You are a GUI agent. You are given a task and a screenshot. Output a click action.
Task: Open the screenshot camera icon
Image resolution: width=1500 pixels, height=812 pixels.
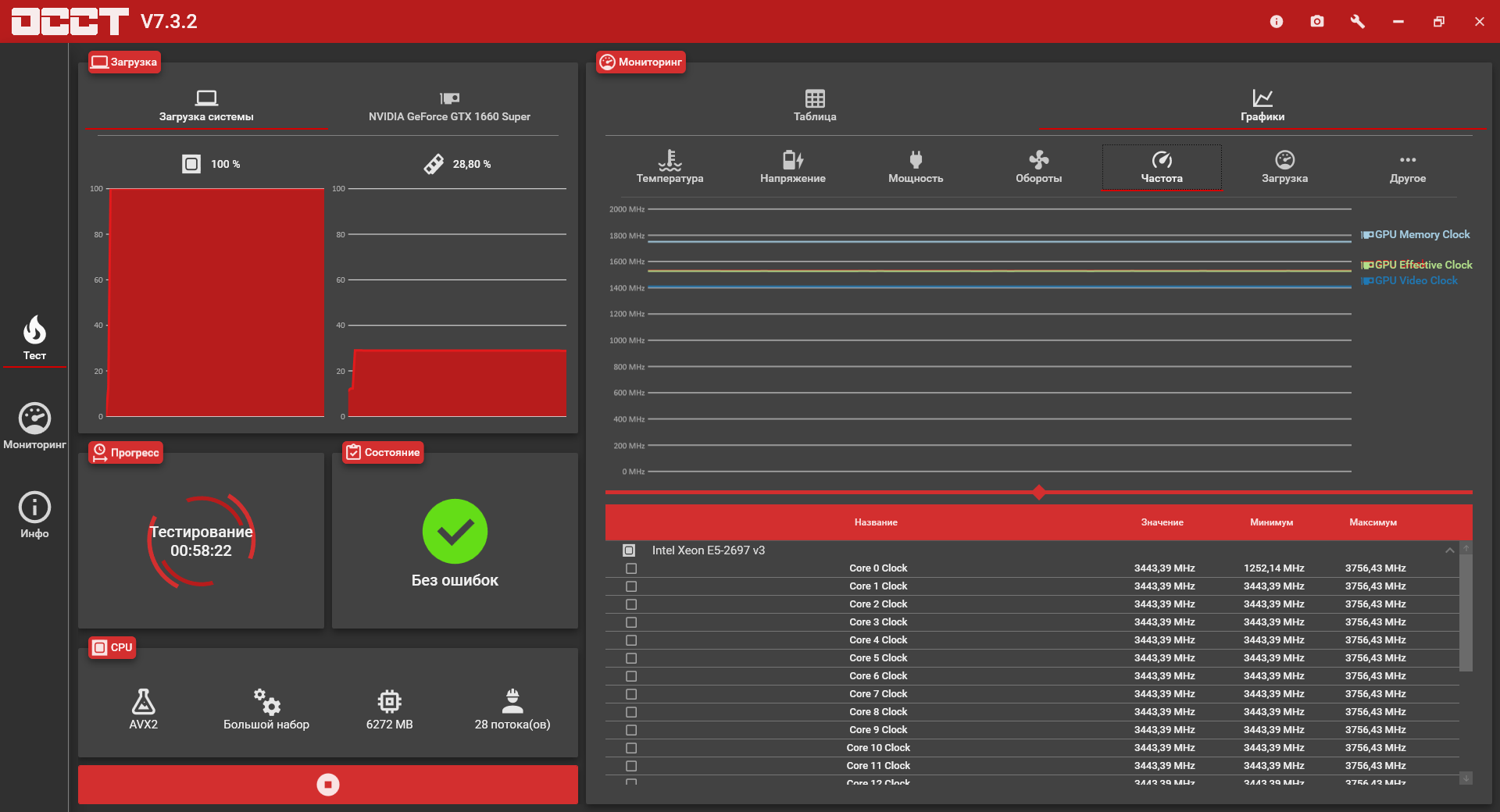point(1317,21)
